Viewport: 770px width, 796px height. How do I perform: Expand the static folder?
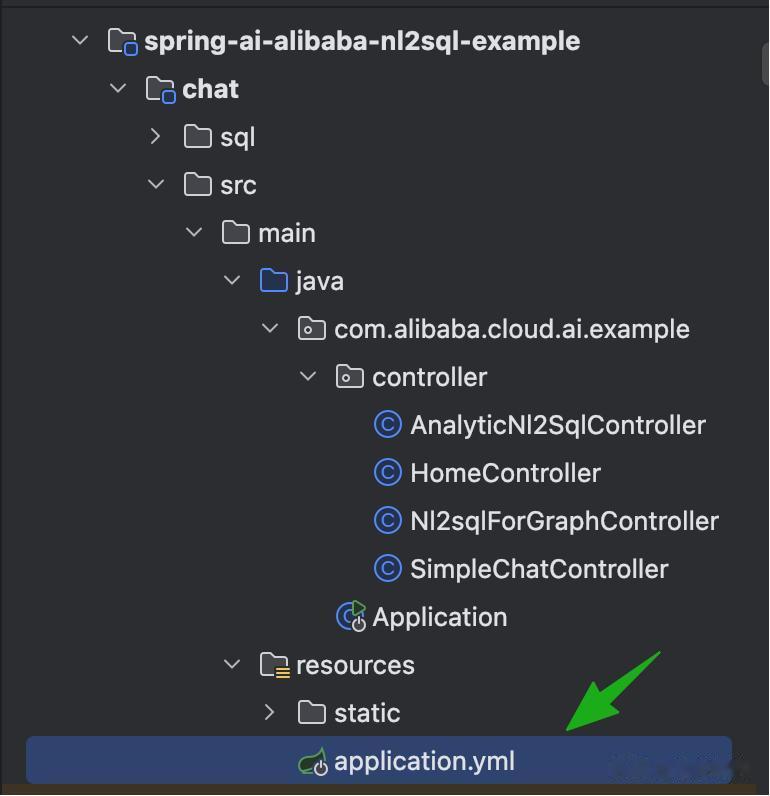(x=270, y=712)
